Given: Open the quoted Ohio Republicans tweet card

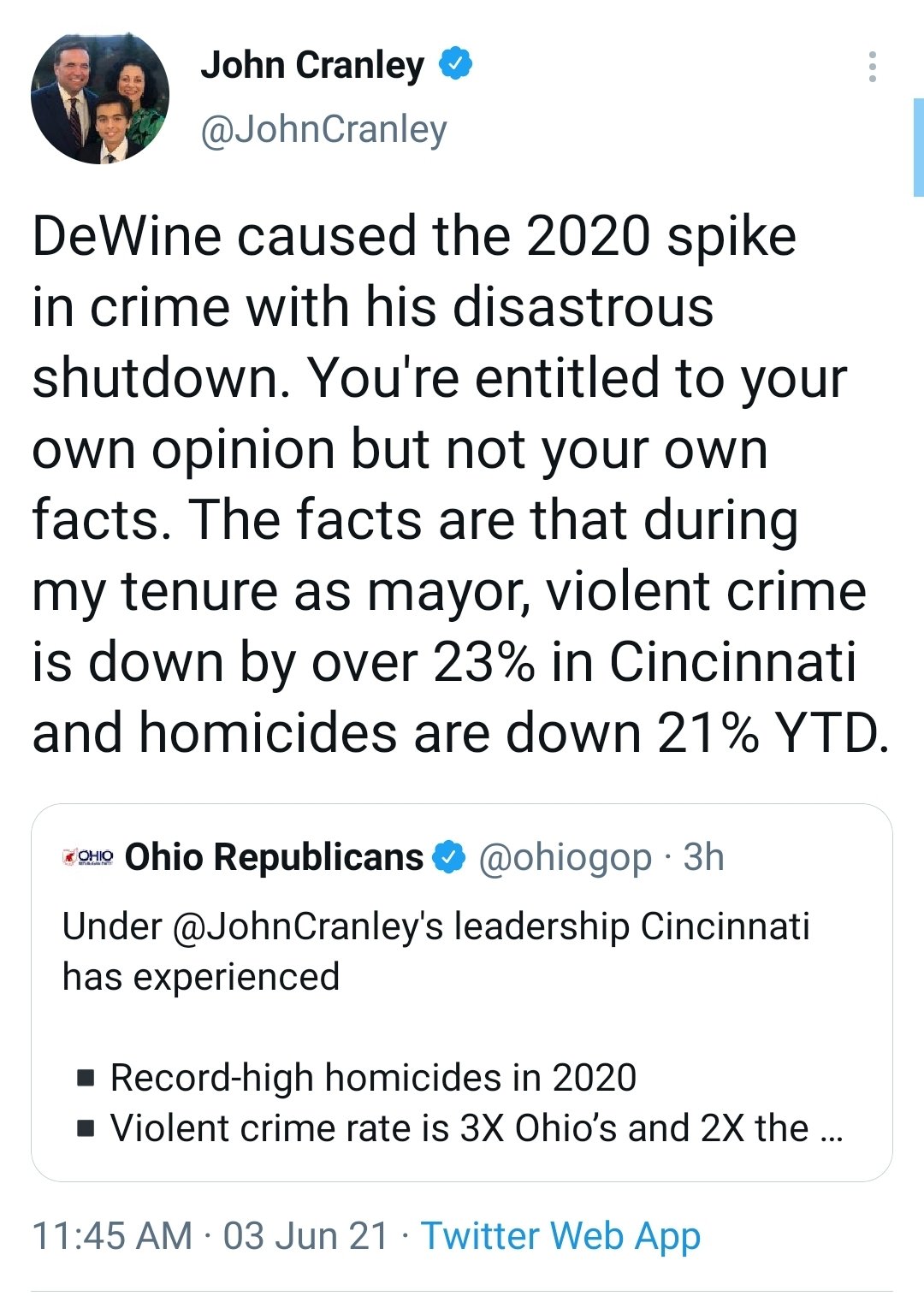Looking at the screenshot, I should [x=462, y=992].
